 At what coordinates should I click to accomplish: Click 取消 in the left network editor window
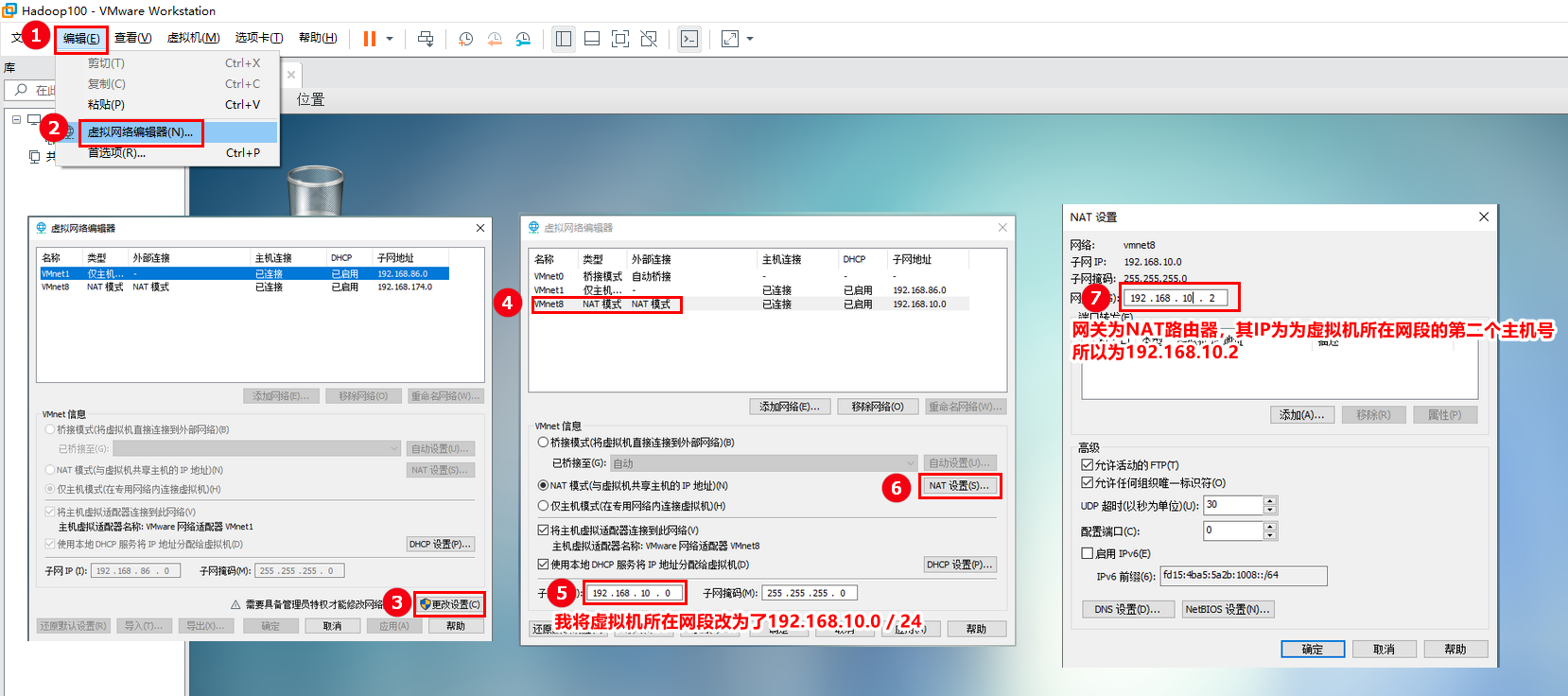pos(332,626)
